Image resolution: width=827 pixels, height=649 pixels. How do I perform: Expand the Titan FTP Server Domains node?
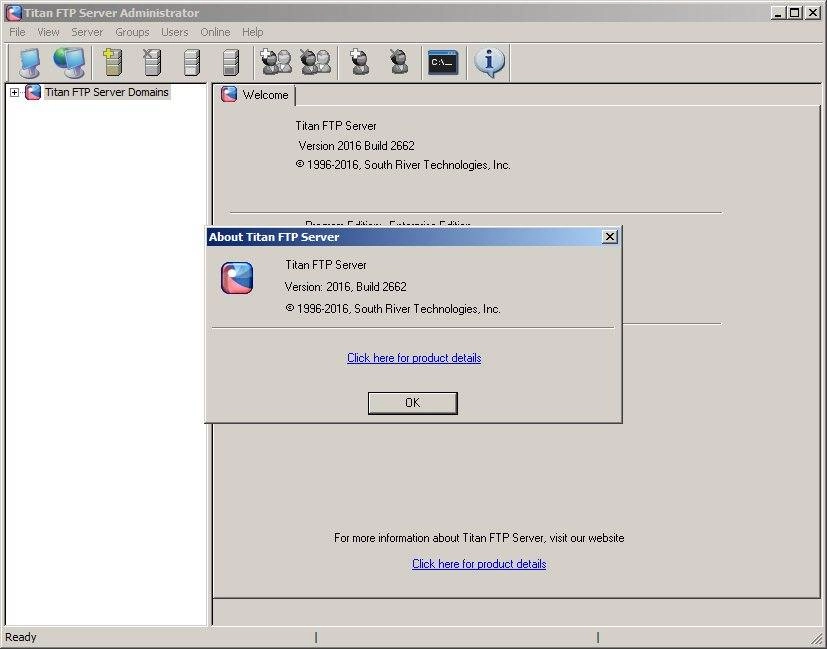tap(14, 92)
